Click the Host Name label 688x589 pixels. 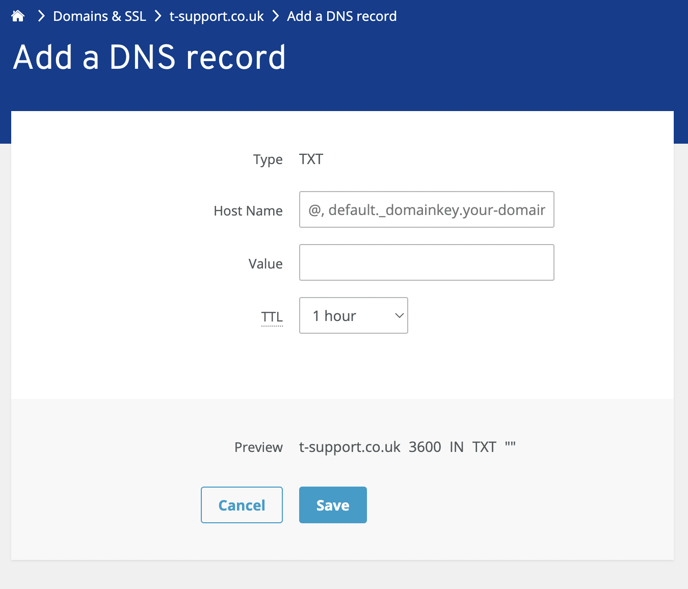248,211
